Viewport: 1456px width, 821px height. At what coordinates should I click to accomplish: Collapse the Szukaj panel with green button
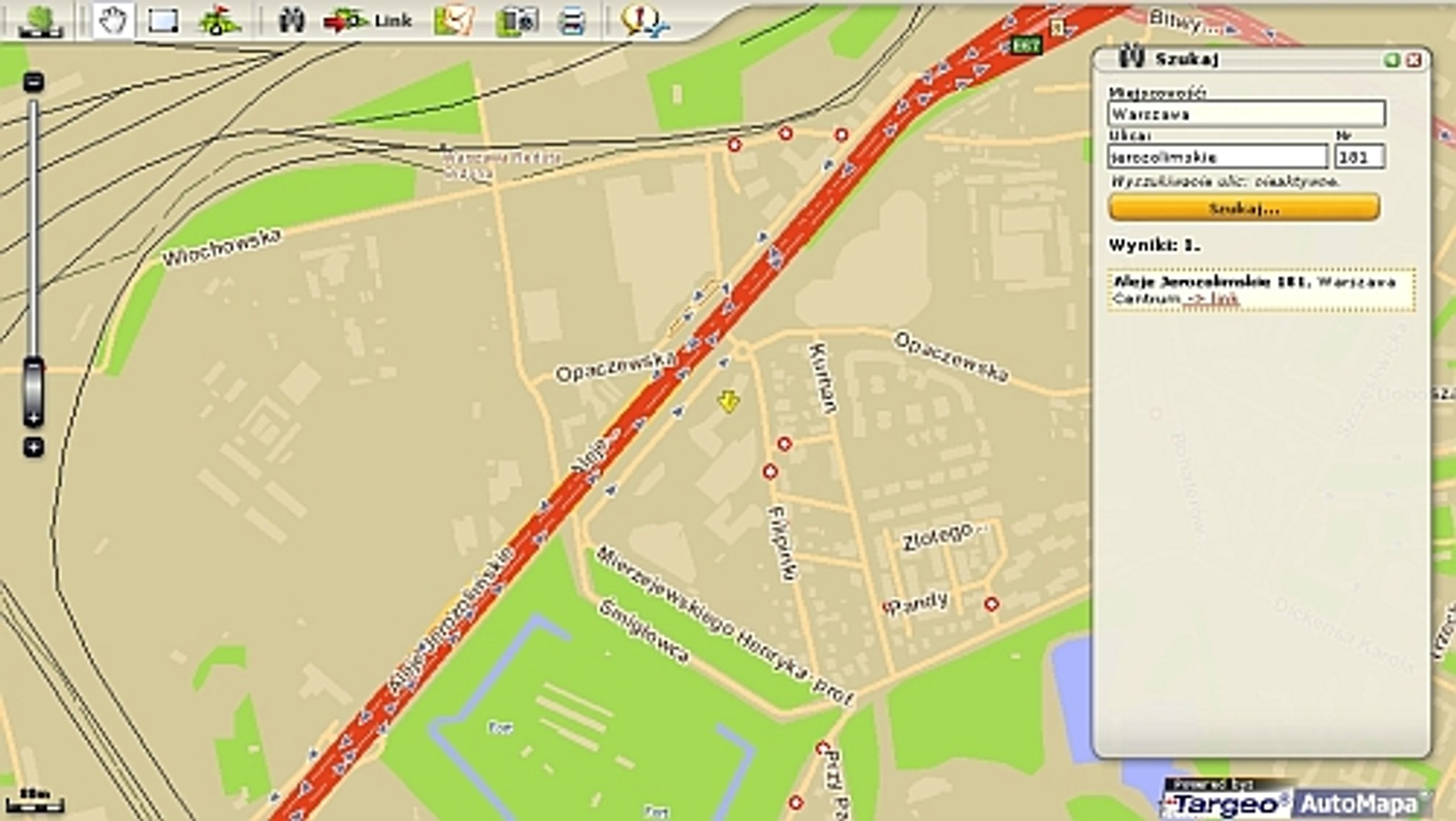1392,60
